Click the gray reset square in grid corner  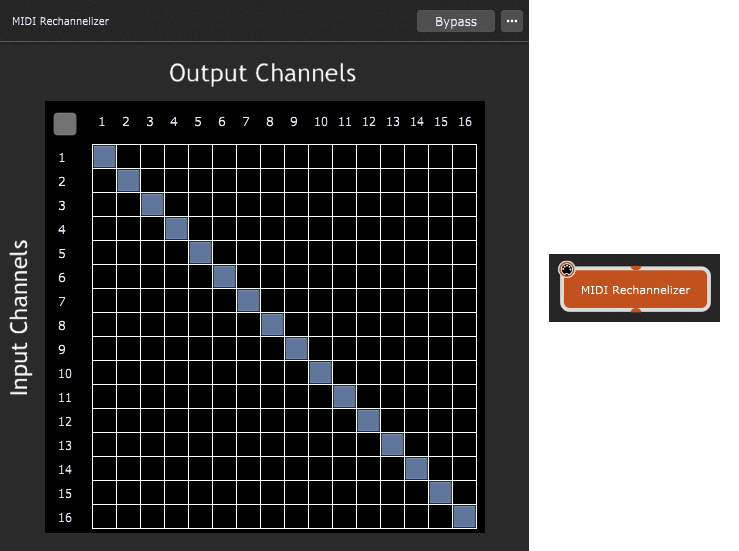[x=65, y=124]
